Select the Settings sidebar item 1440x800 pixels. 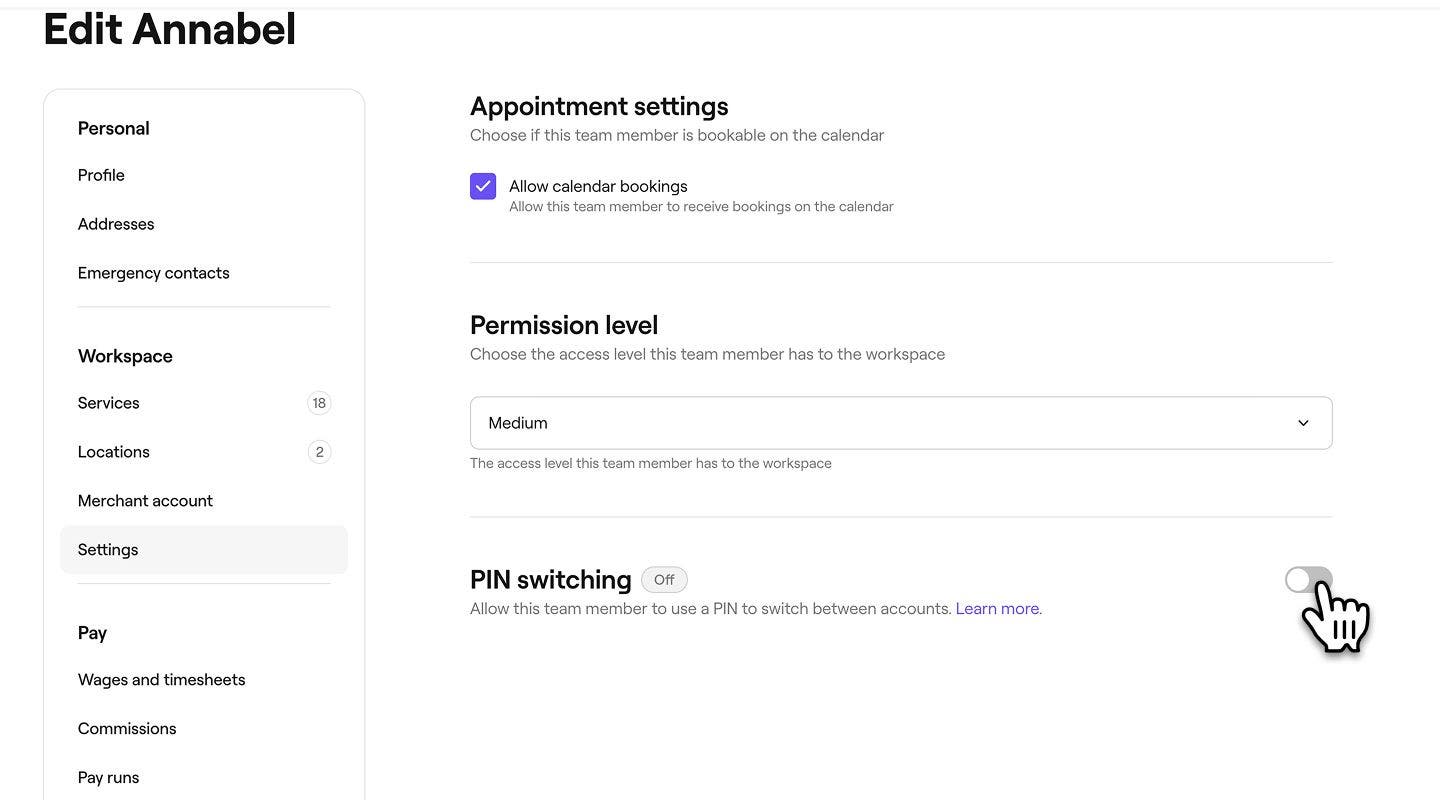[108, 550]
